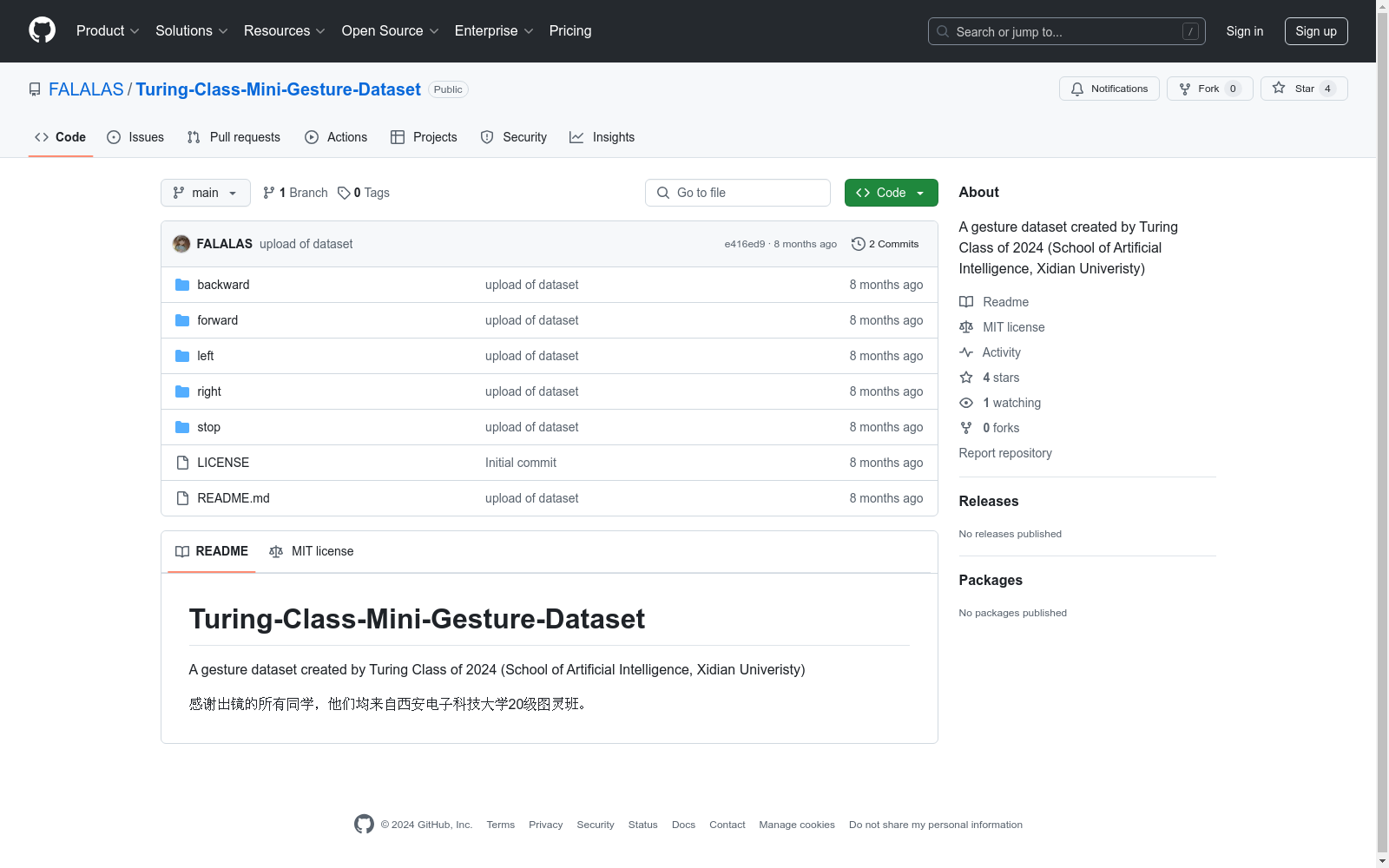The image size is (1389, 868).
Task: Click the Sign up button
Action: coord(1316,31)
